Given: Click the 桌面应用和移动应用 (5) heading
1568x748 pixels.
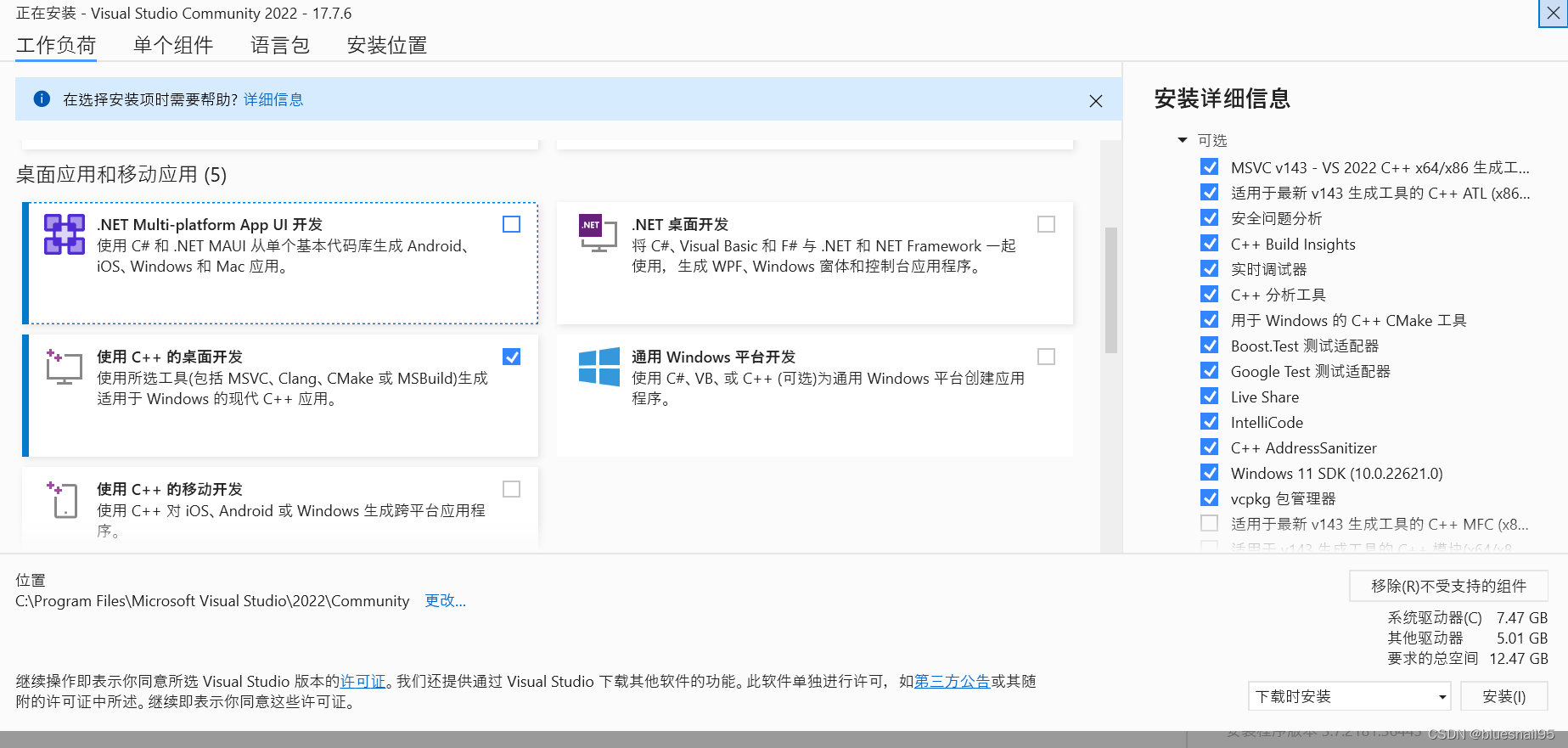Looking at the screenshot, I should (121, 174).
